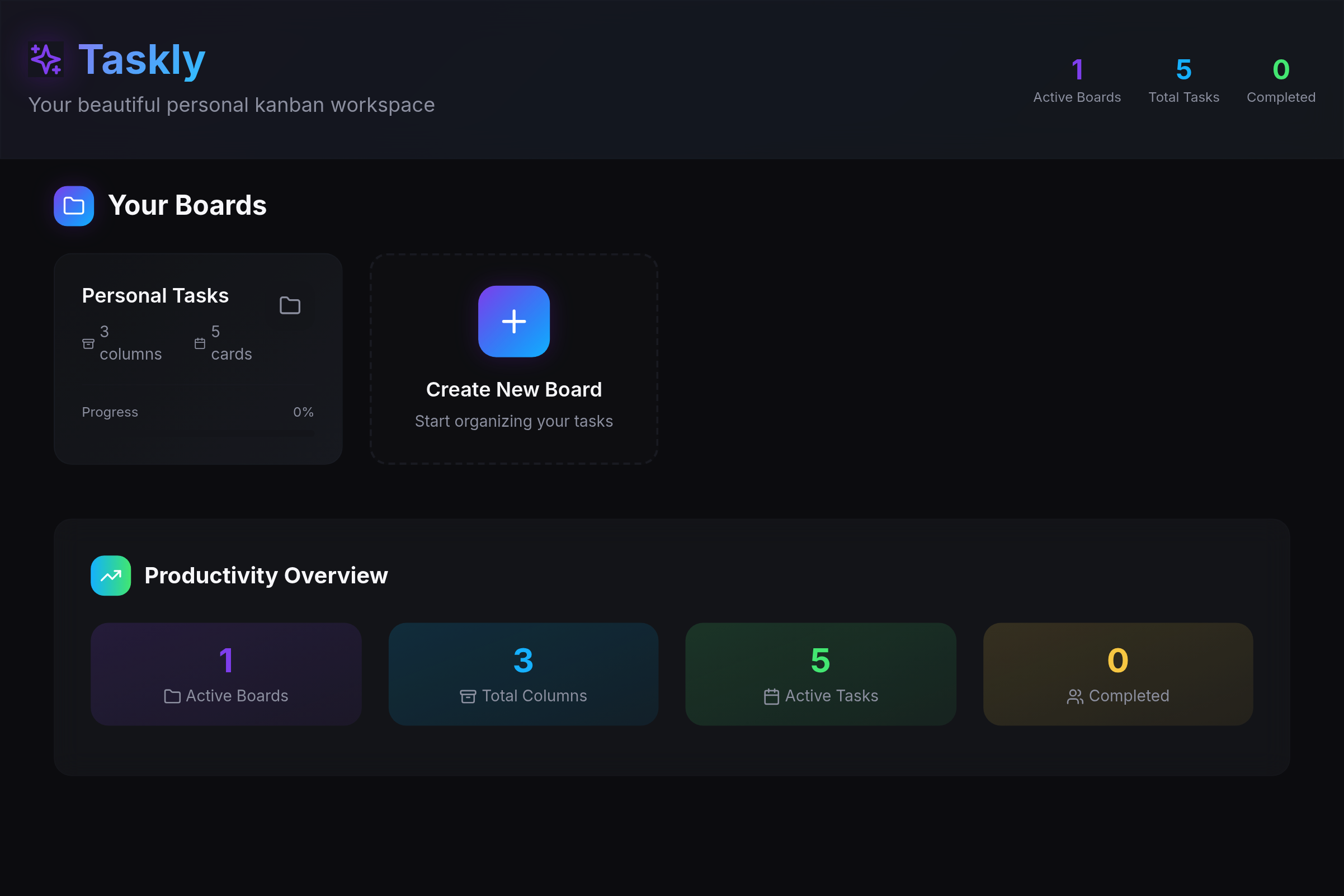This screenshot has height=896, width=1344.
Task: Click folder icon on Personal Tasks card
Action: [290, 306]
